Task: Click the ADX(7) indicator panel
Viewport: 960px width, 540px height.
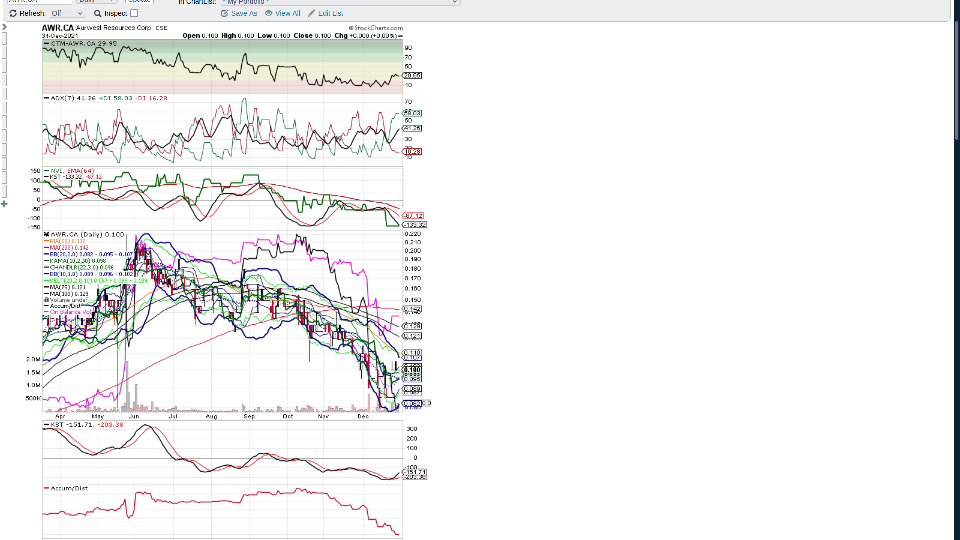Action: pos(222,130)
